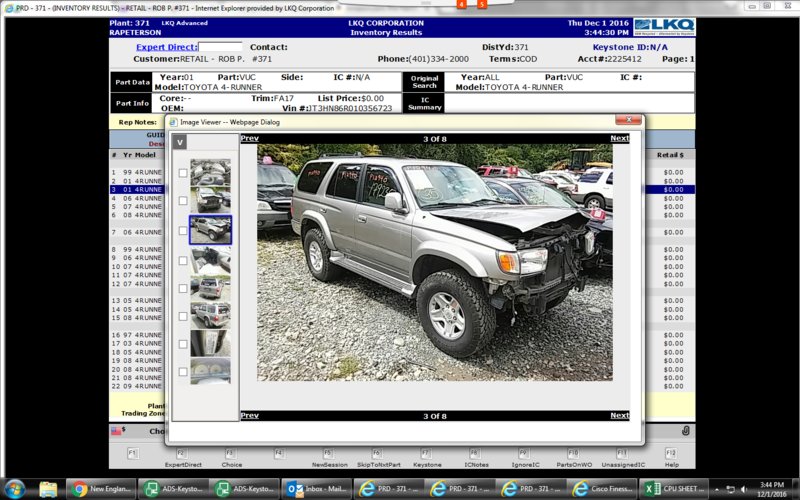
Task: Check the box beside the highlighted thumbnail
Action: [x=183, y=231]
